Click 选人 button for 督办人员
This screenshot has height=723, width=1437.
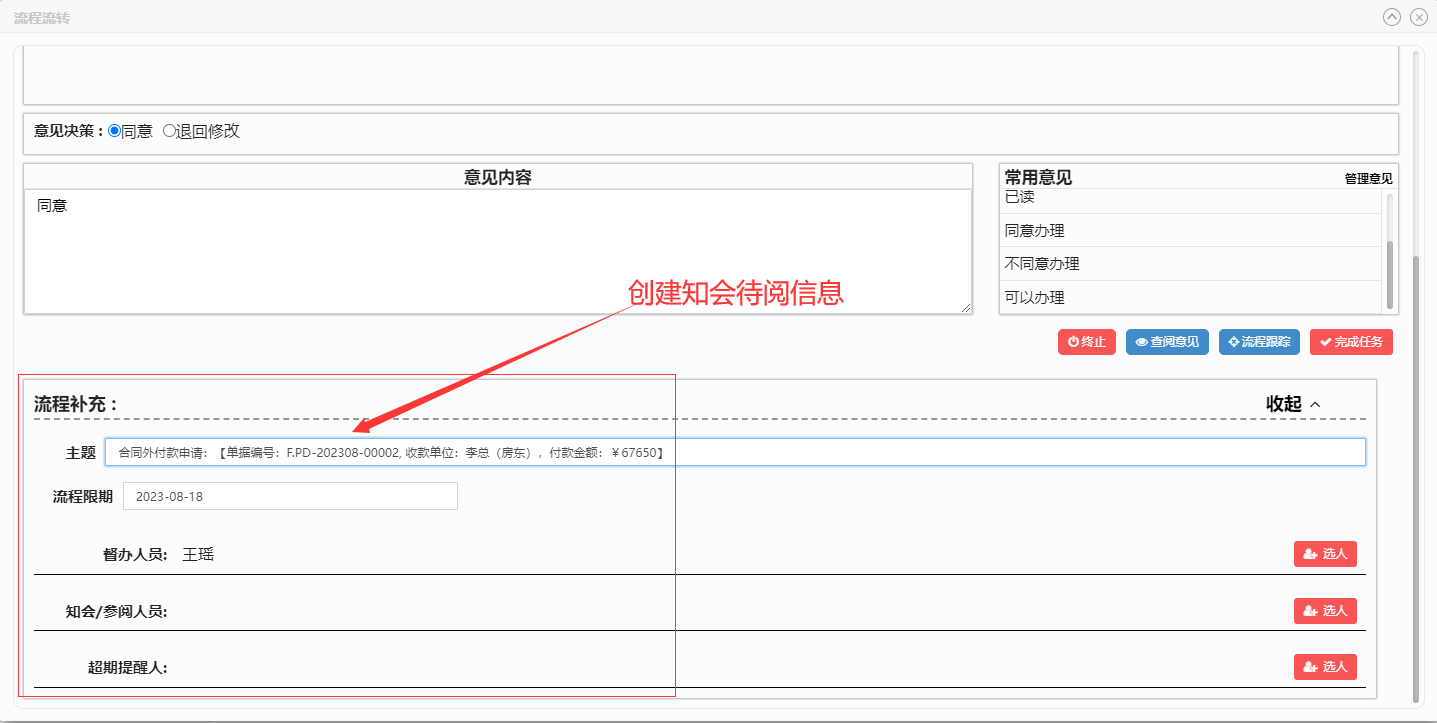[1324, 554]
